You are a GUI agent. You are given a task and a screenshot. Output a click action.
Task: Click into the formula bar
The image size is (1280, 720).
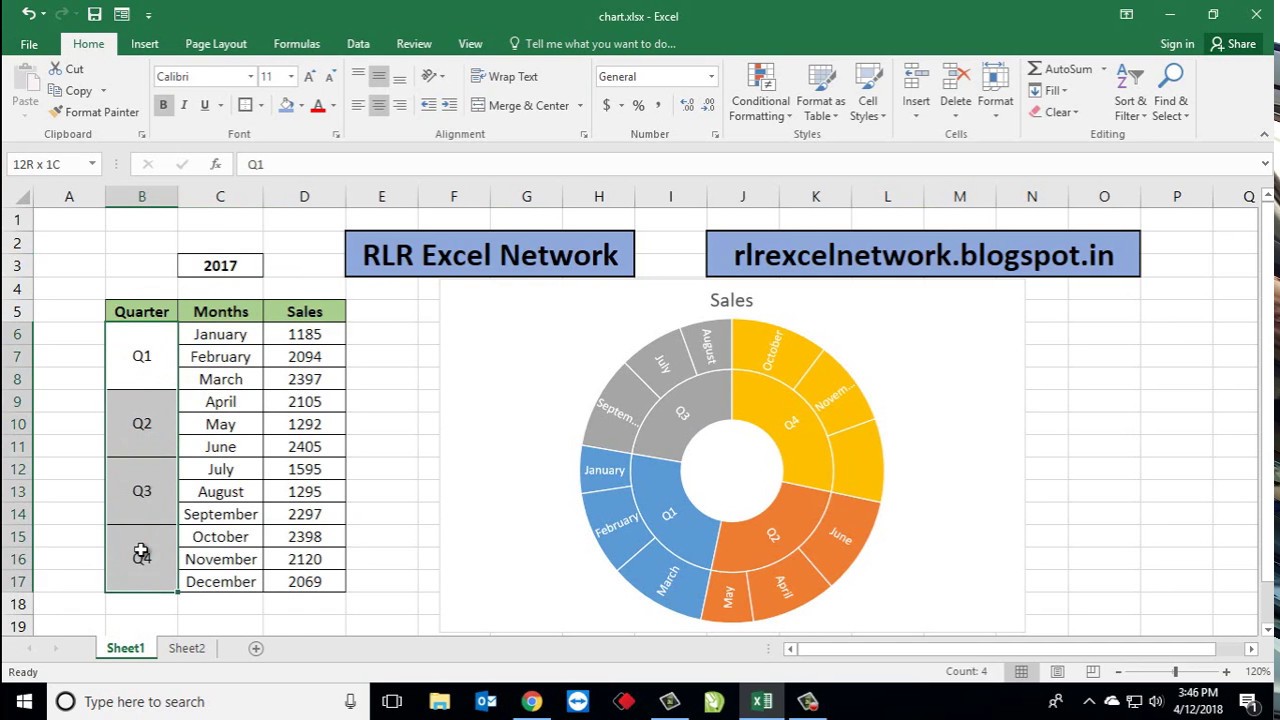click(748, 164)
